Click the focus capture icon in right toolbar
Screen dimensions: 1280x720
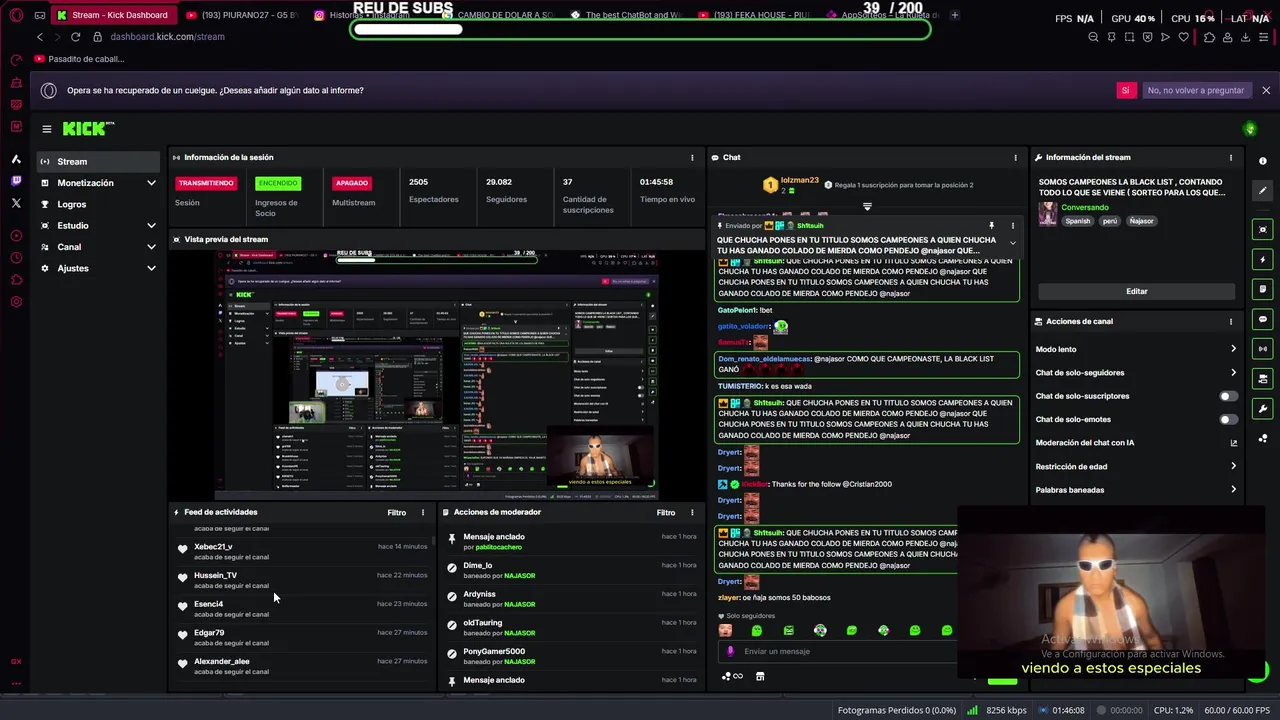[1263, 229]
